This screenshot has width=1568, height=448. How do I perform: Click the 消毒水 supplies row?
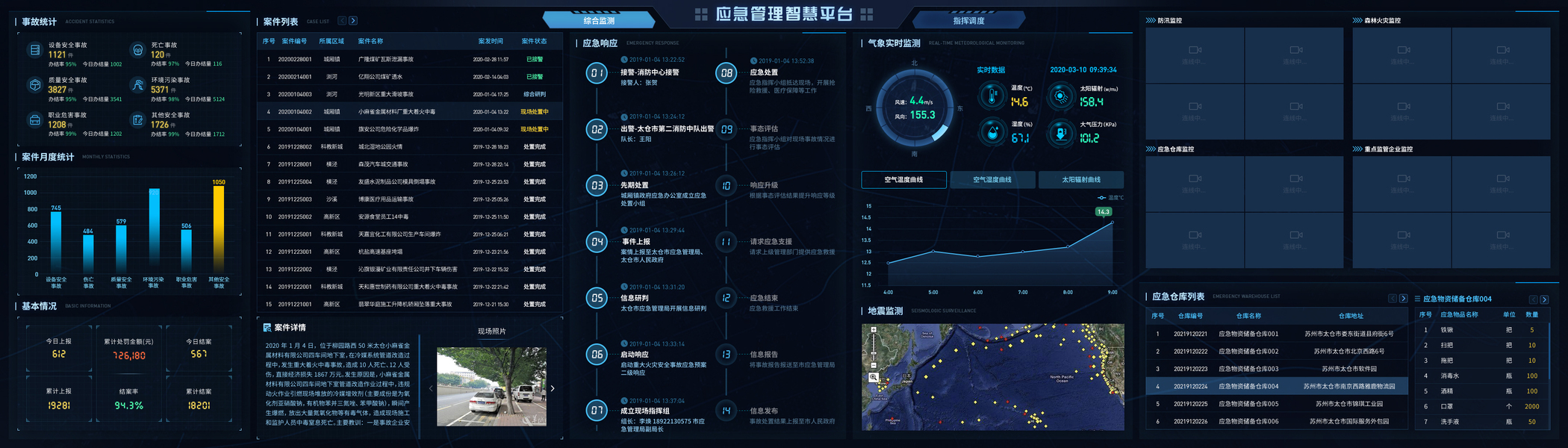(x=1482, y=376)
